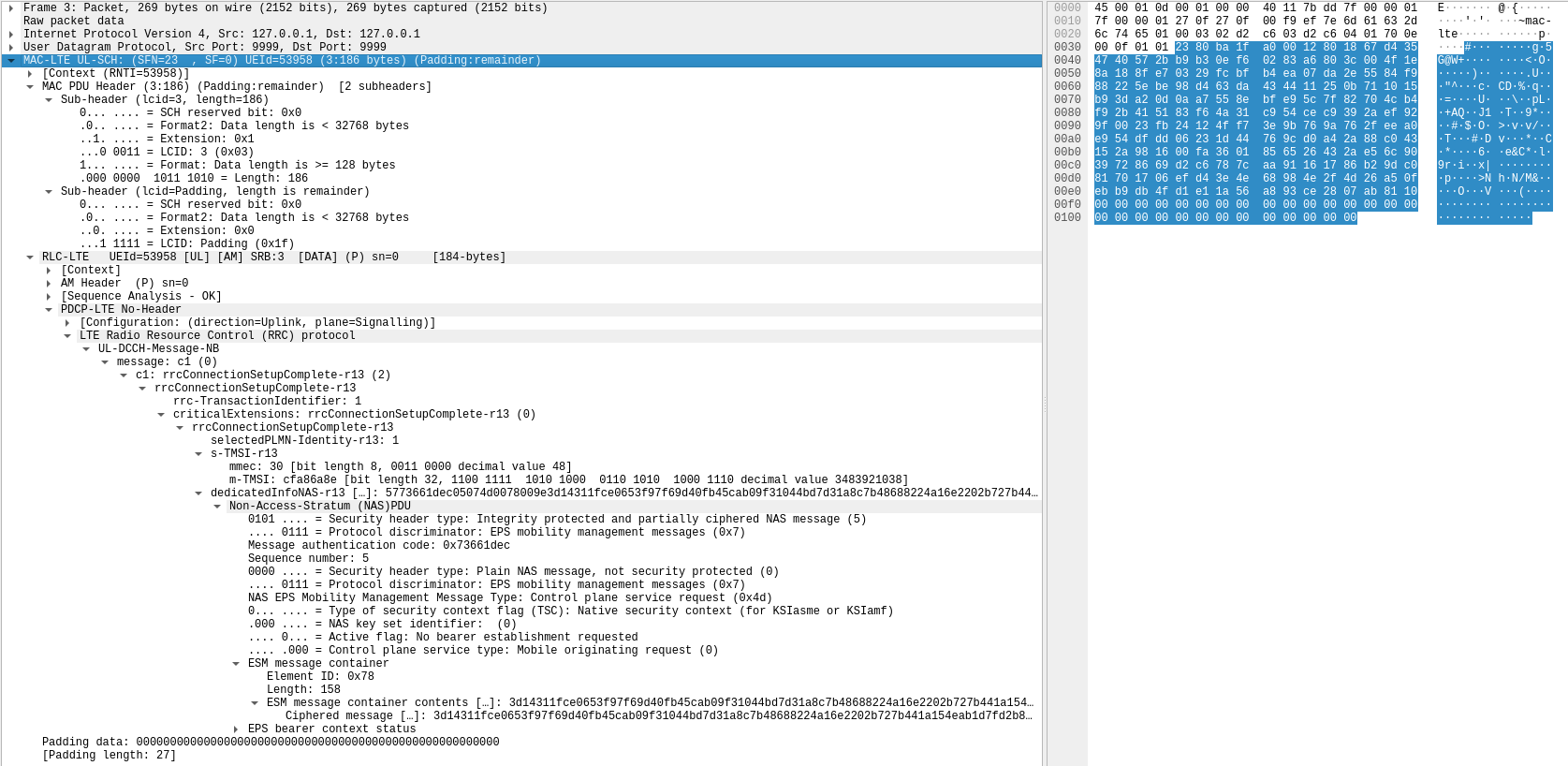This screenshot has height=766, width=1568.
Task: Click hex offset 0040 row in bytes pane
Action: 1067,60
